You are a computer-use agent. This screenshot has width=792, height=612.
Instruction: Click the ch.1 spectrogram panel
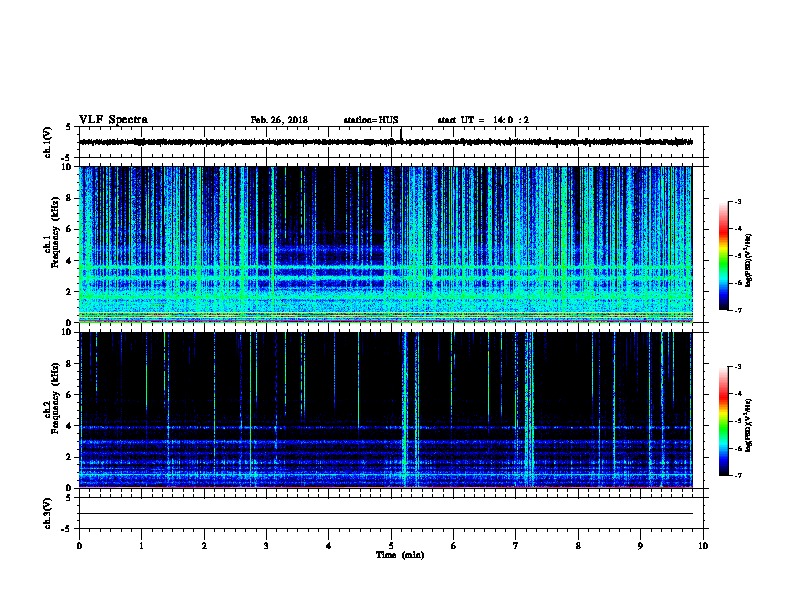pos(386,244)
